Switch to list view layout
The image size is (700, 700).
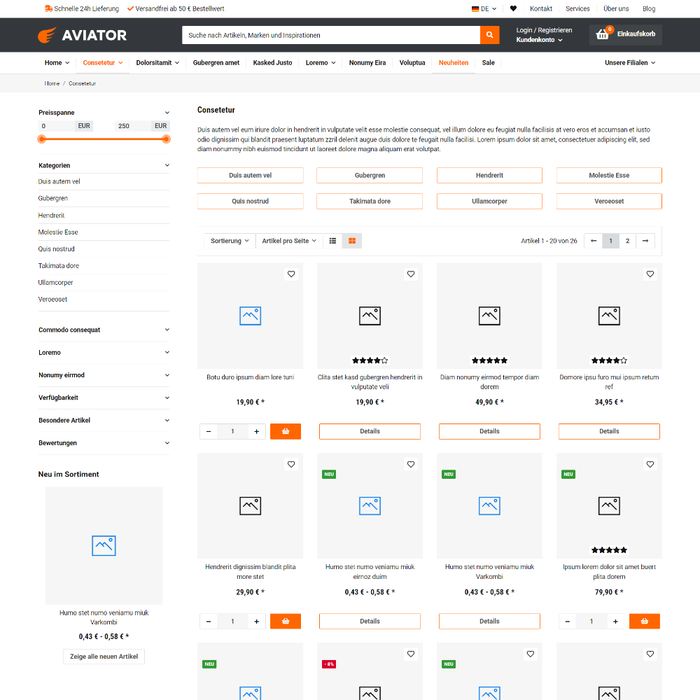point(333,241)
